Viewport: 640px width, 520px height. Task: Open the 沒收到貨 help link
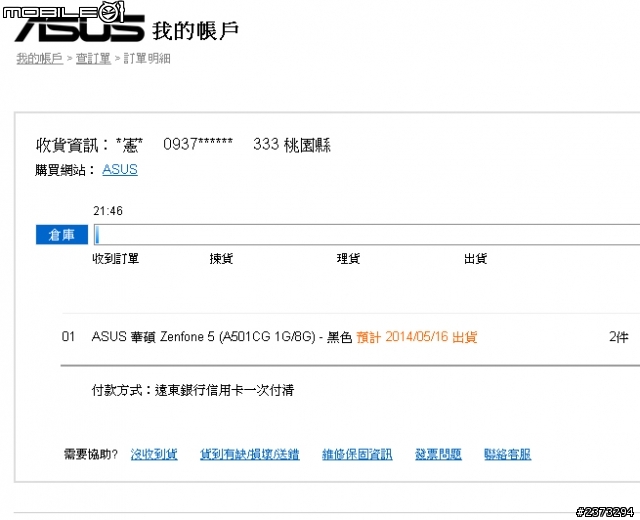point(154,454)
